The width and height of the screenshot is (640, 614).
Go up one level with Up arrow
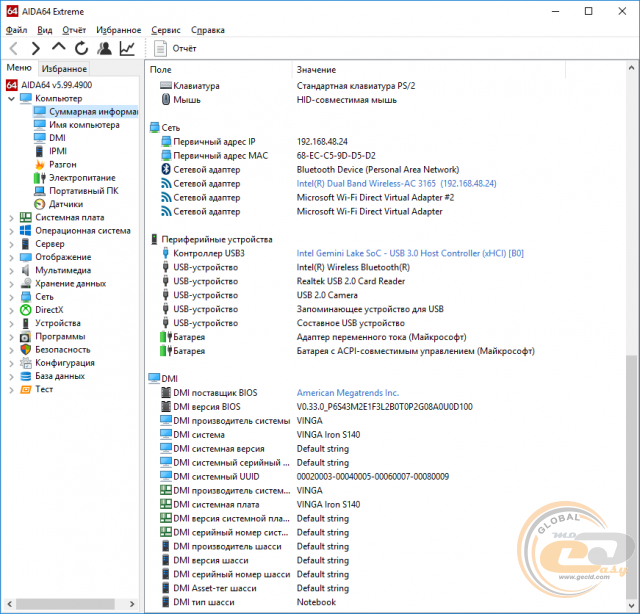(59, 48)
